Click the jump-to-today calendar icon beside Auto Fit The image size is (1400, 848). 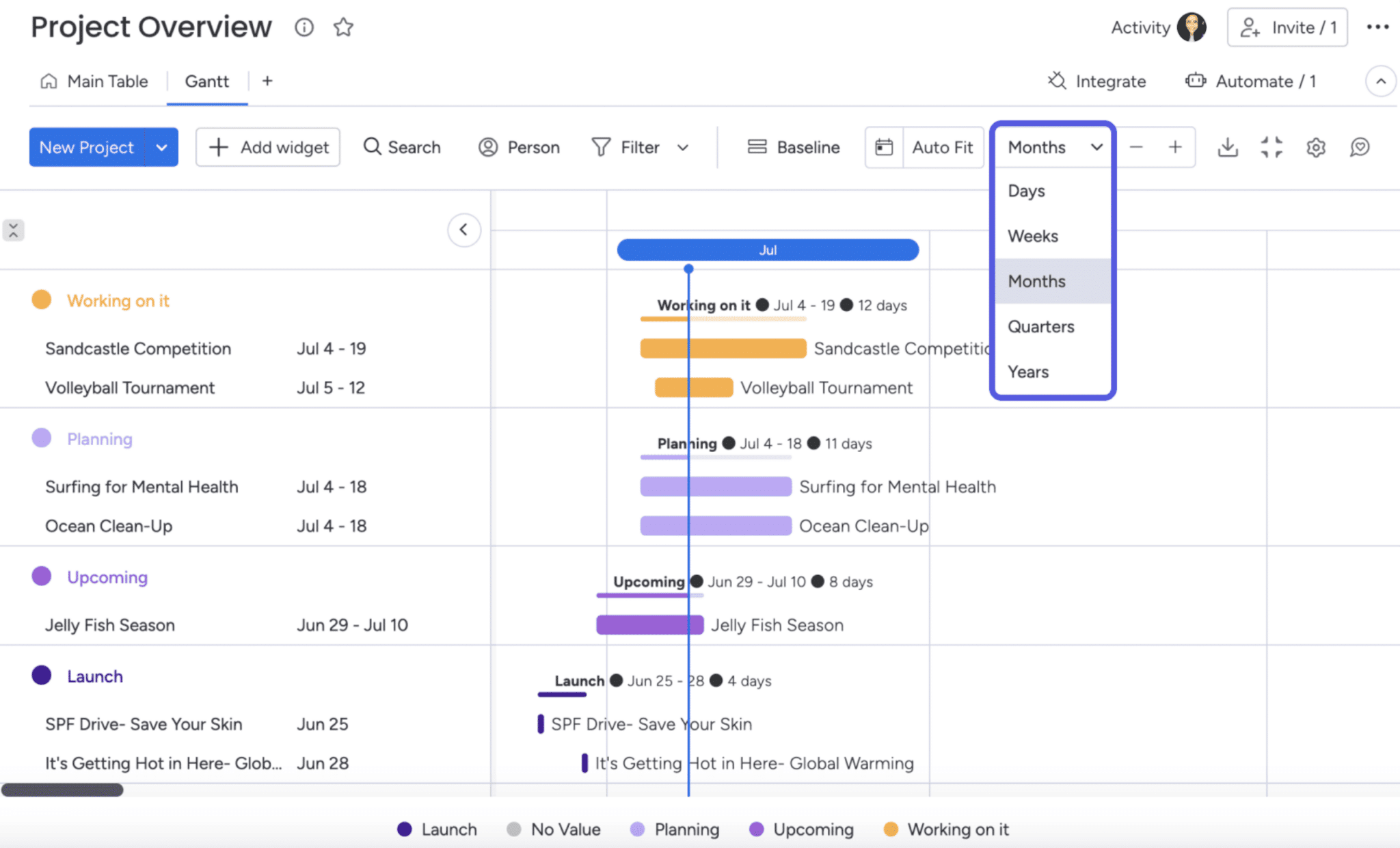point(885,147)
